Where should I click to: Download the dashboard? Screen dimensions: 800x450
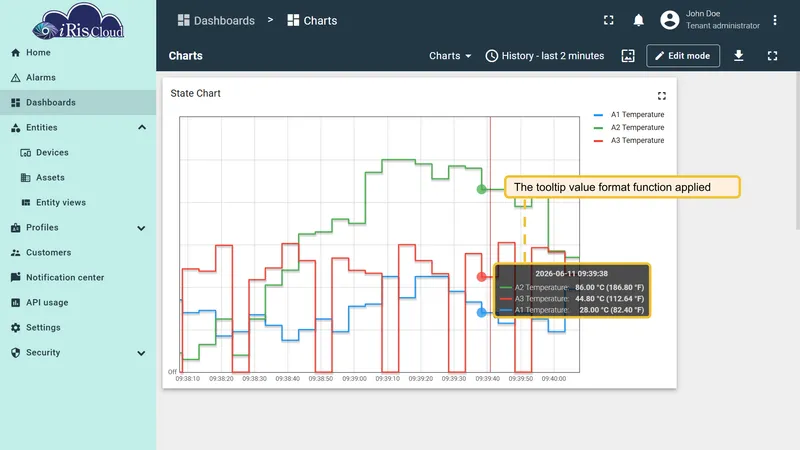pyautogui.click(x=738, y=56)
